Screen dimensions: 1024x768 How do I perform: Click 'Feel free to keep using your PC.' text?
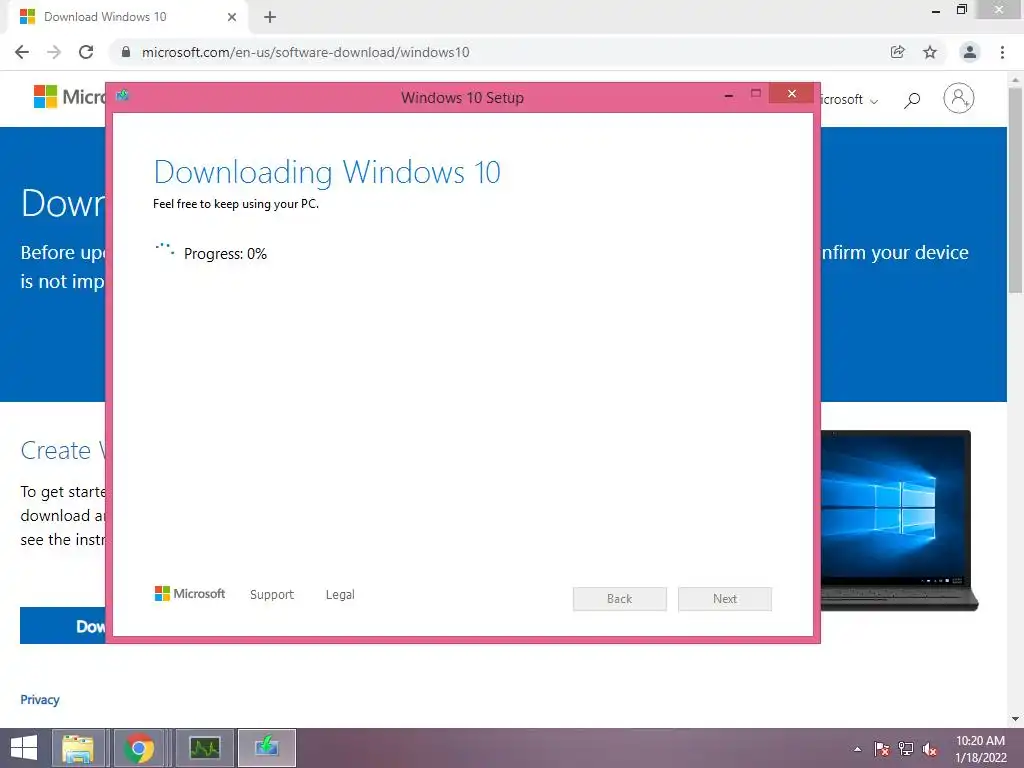point(236,204)
